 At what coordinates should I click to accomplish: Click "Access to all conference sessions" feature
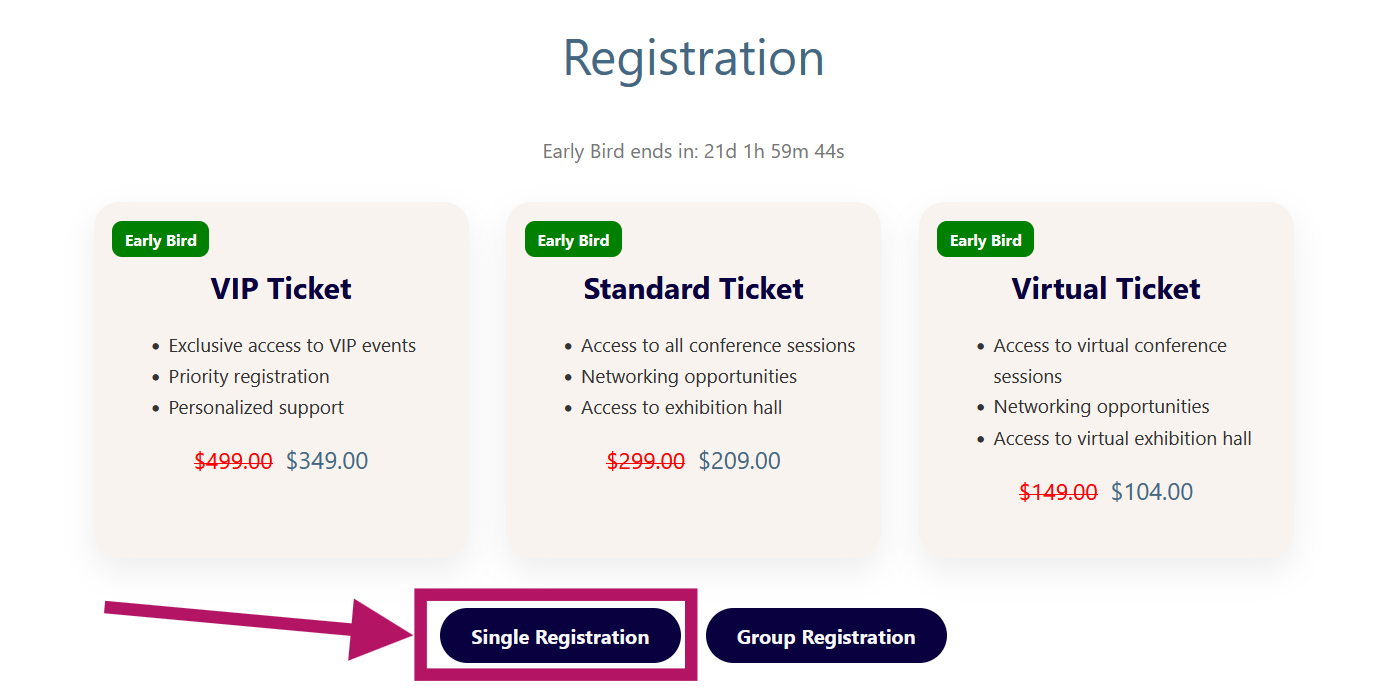tap(718, 346)
